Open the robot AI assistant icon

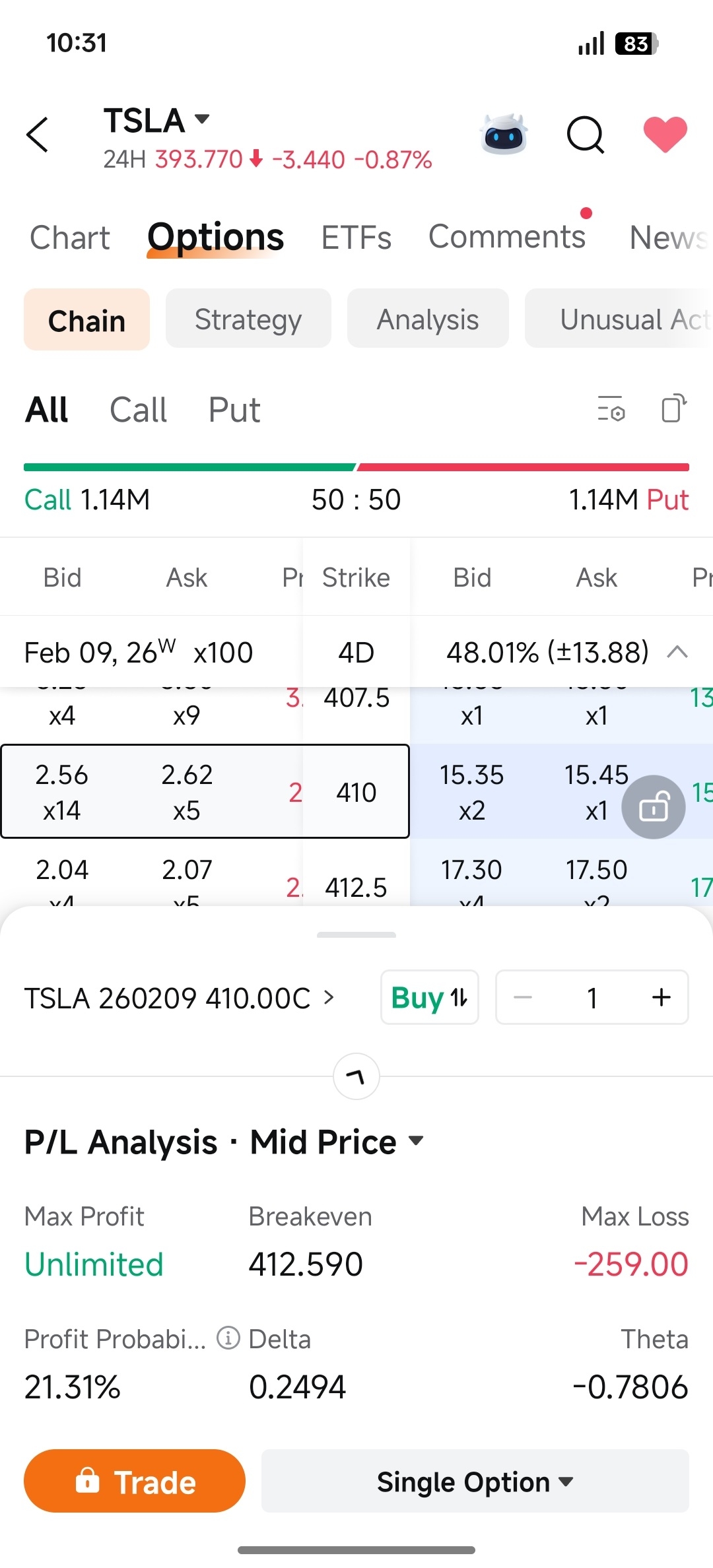(x=504, y=135)
